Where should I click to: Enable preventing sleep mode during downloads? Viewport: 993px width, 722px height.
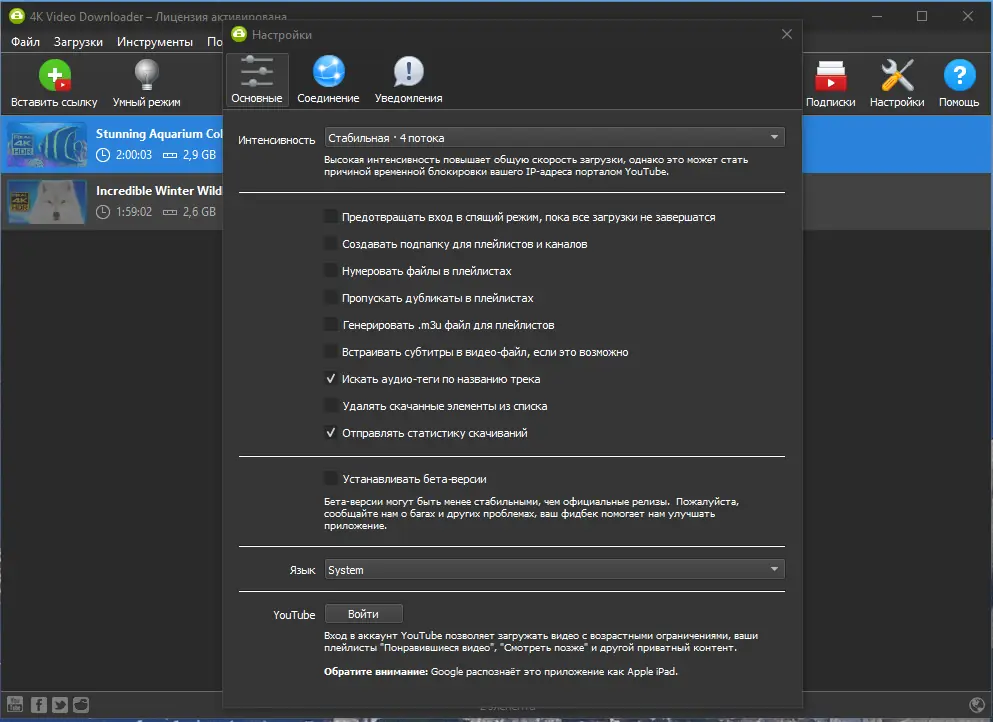(x=331, y=217)
